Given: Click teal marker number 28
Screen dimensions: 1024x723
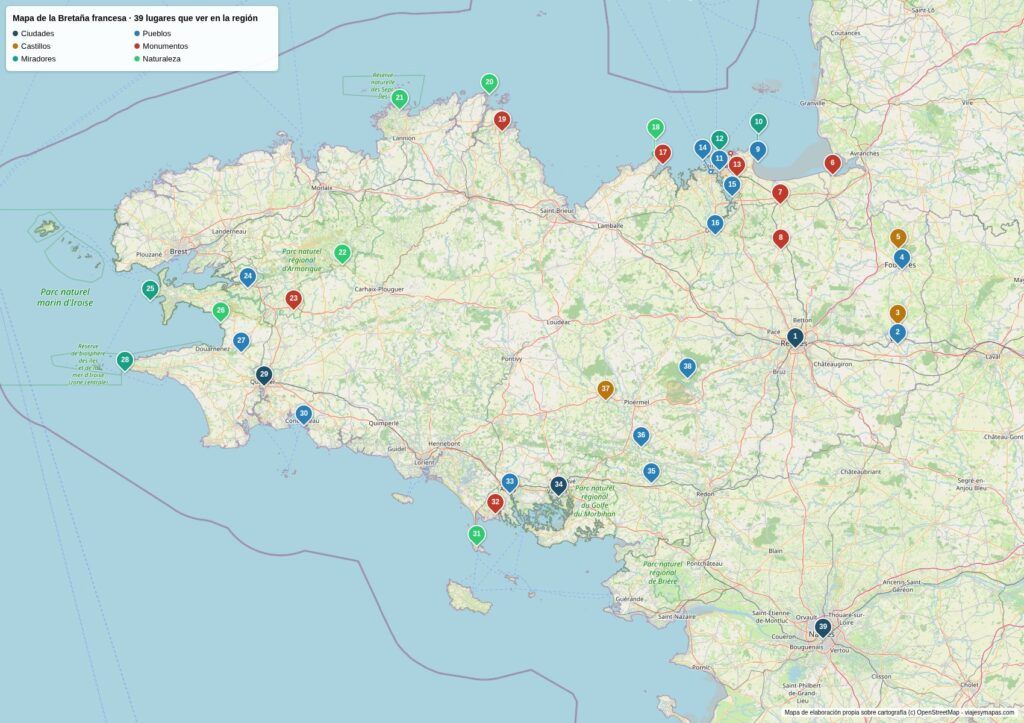Looking at the screenshot, I should click(125, 361).
